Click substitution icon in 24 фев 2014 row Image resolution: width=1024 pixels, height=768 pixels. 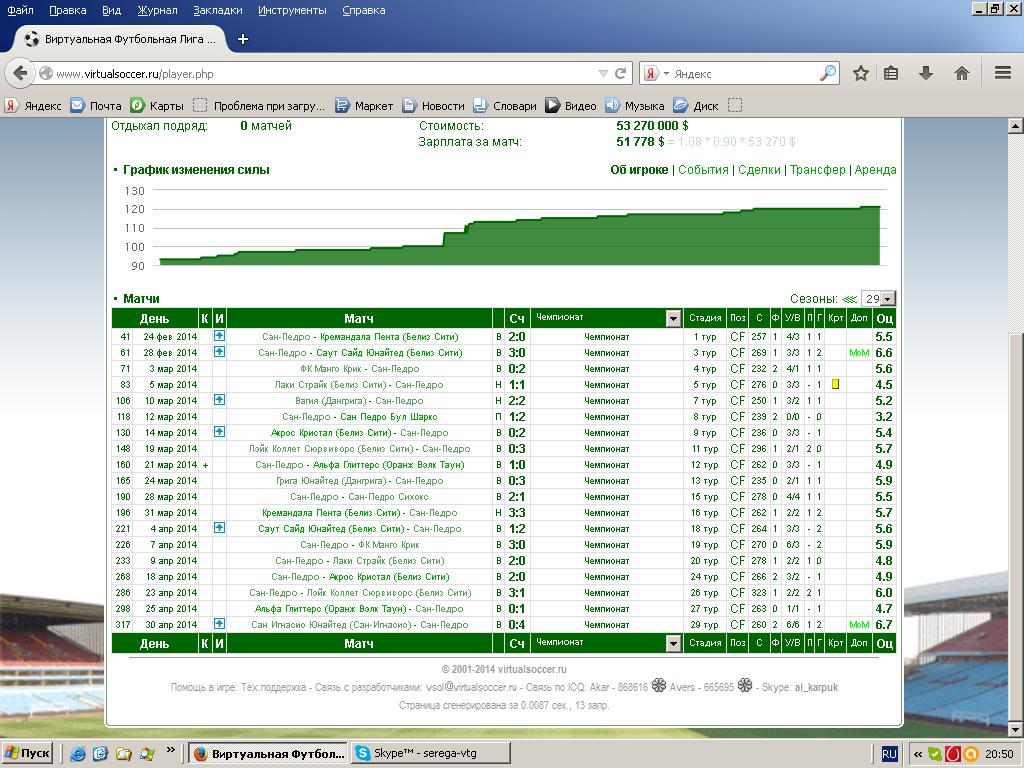point(219,336)
